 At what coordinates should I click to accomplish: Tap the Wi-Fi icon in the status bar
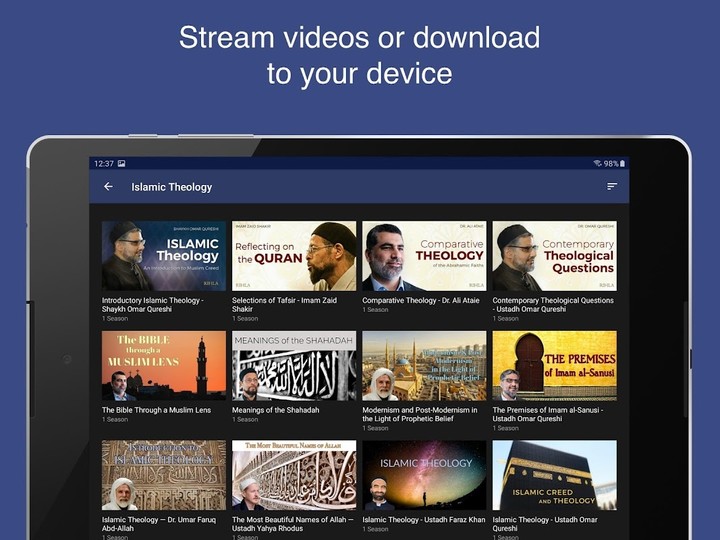(x=597, y=163)
